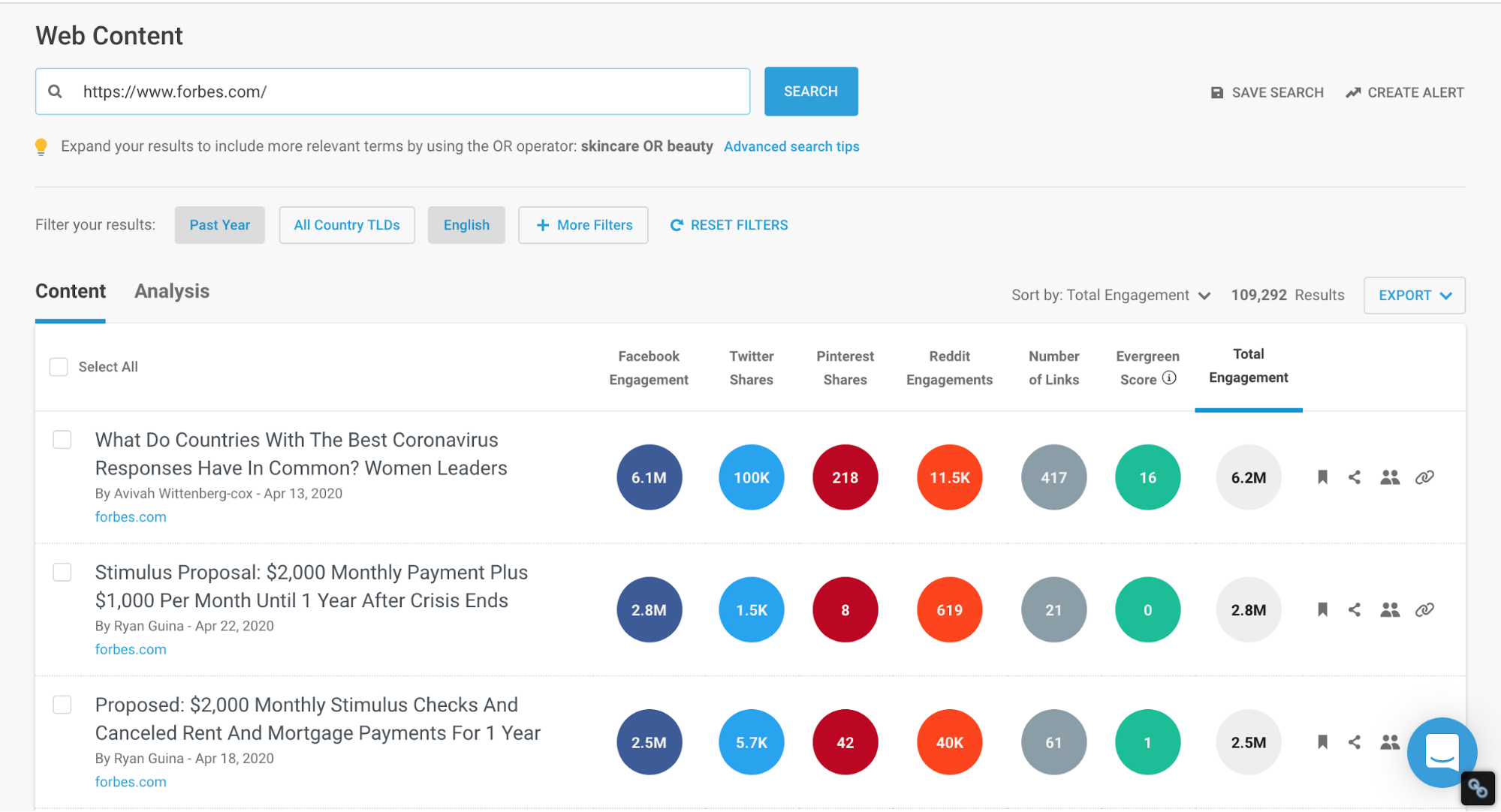This screenshot has width=1501, height=812.
Task: Select the Stimulus Proposal article checkbox
Action: pos(62,572)
